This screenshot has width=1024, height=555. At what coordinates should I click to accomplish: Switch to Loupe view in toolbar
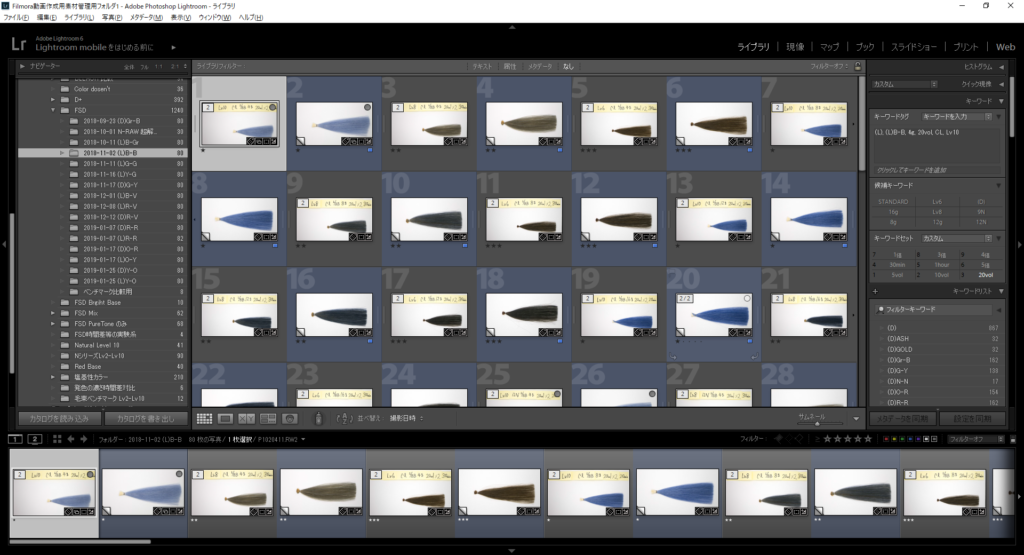point(226,418)
